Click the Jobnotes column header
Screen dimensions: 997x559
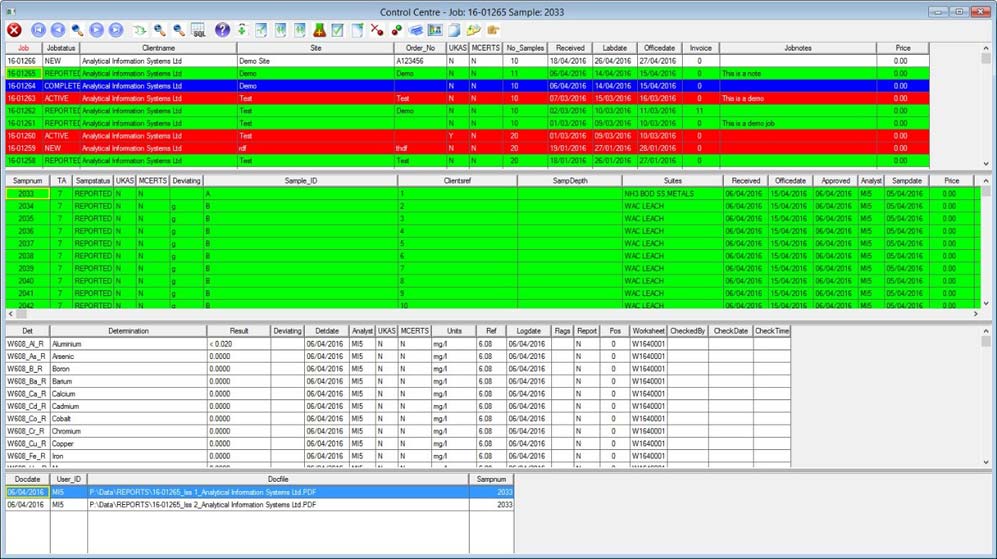tap(798, 48)
